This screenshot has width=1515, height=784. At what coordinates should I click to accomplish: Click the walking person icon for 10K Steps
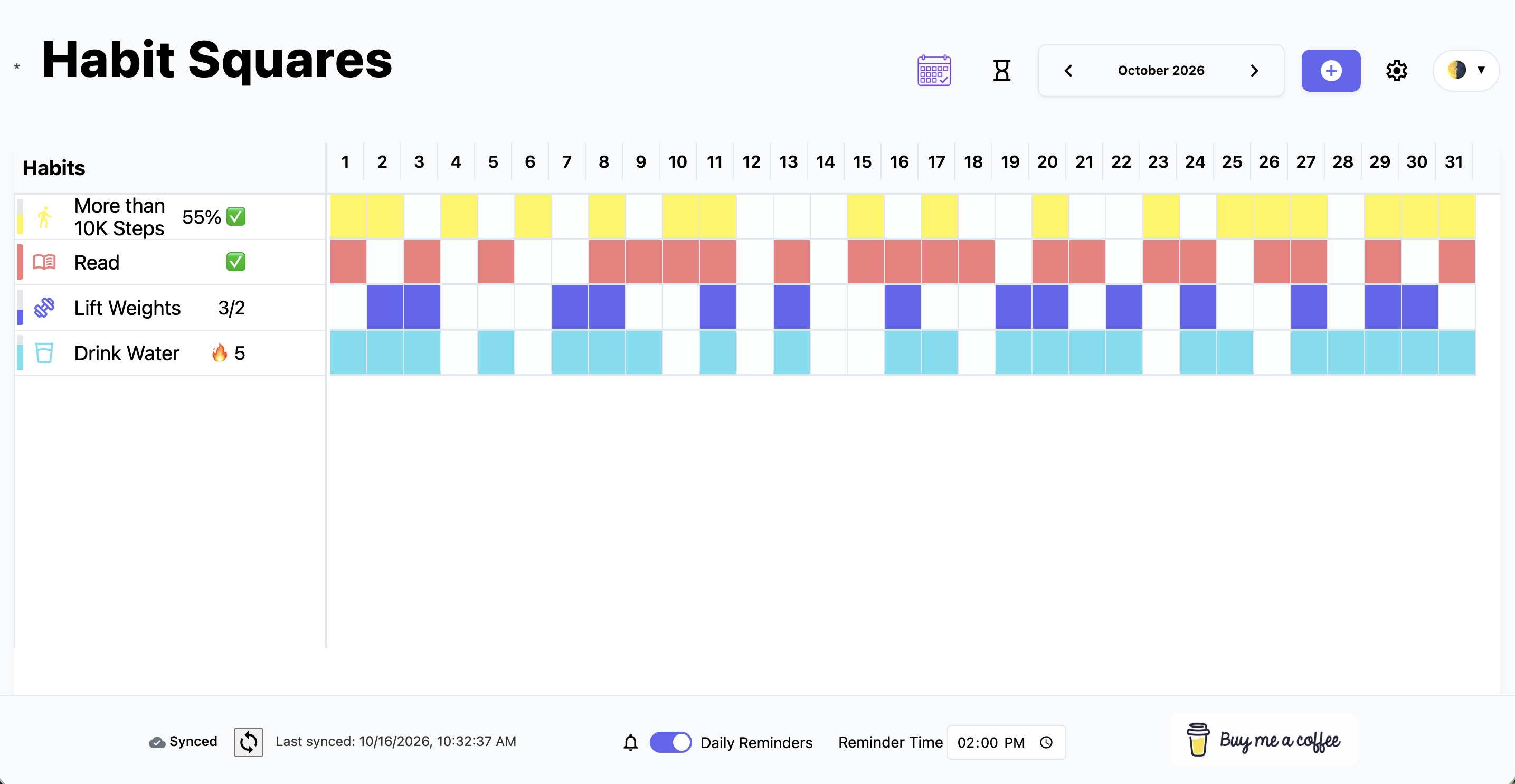tap(44, 217)
